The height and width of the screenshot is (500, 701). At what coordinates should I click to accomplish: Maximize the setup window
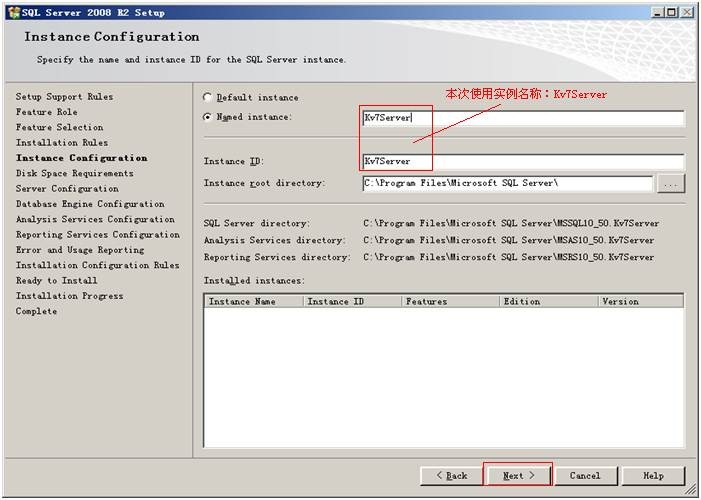[673, 12]
